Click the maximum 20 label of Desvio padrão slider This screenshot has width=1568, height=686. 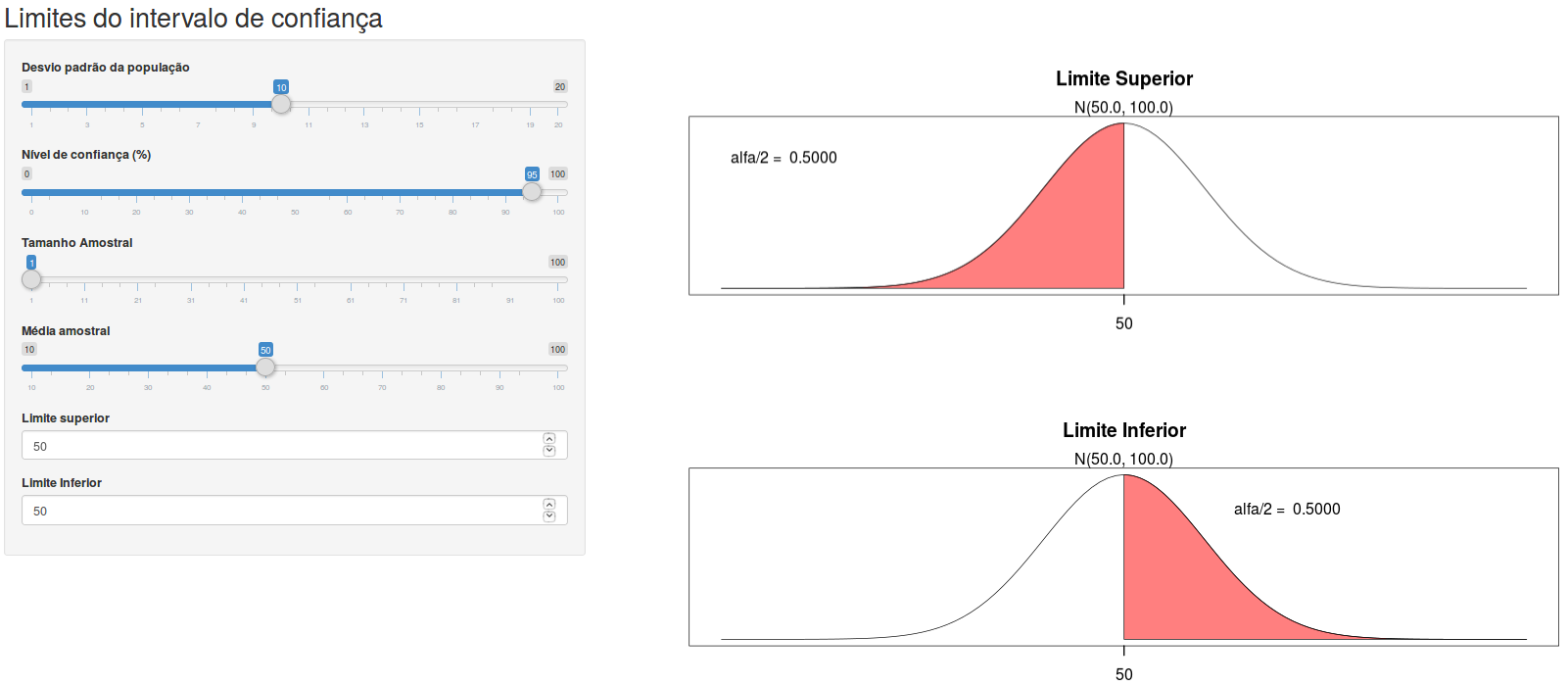click(560, 86)
